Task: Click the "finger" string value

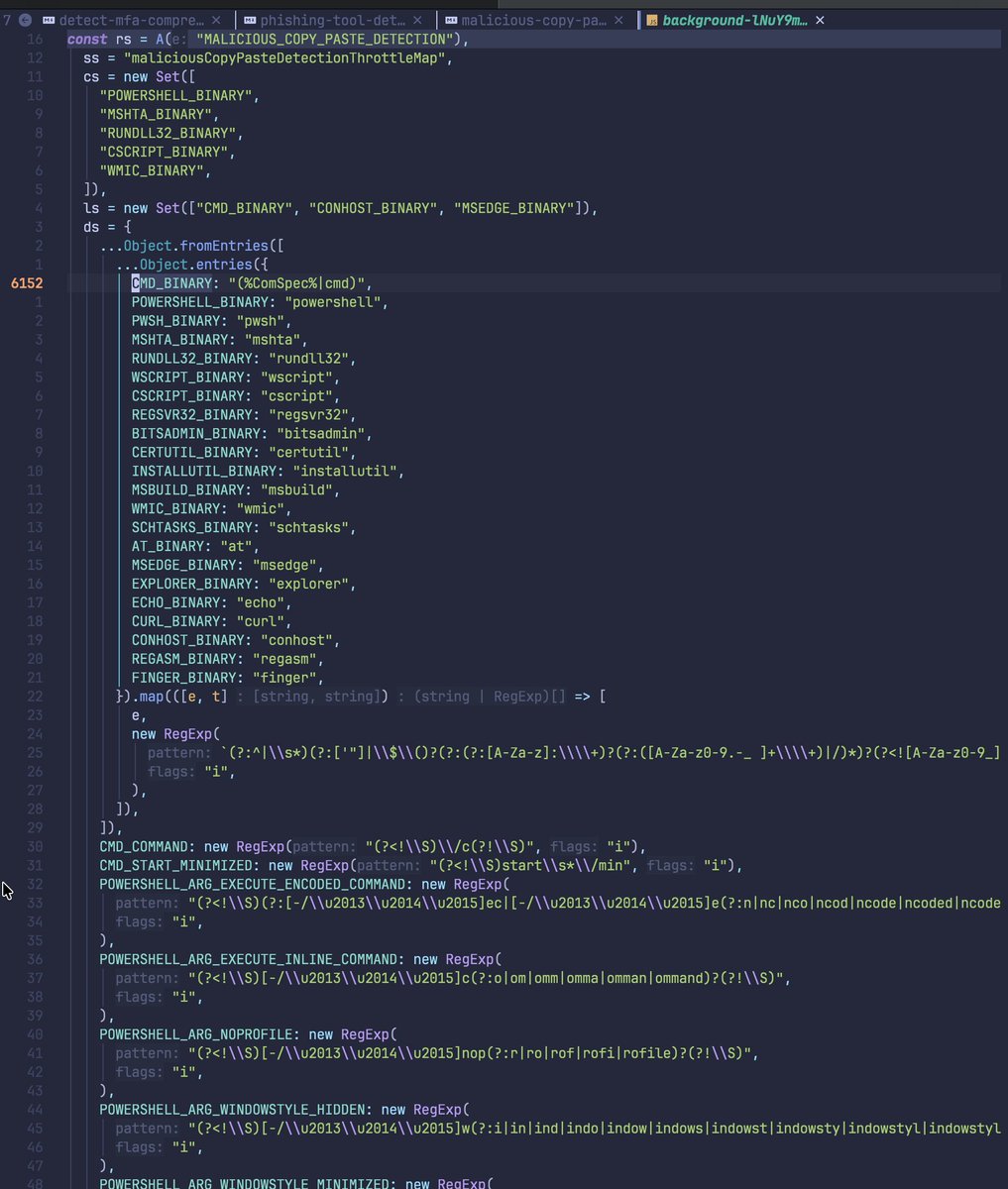Action: 284,679
